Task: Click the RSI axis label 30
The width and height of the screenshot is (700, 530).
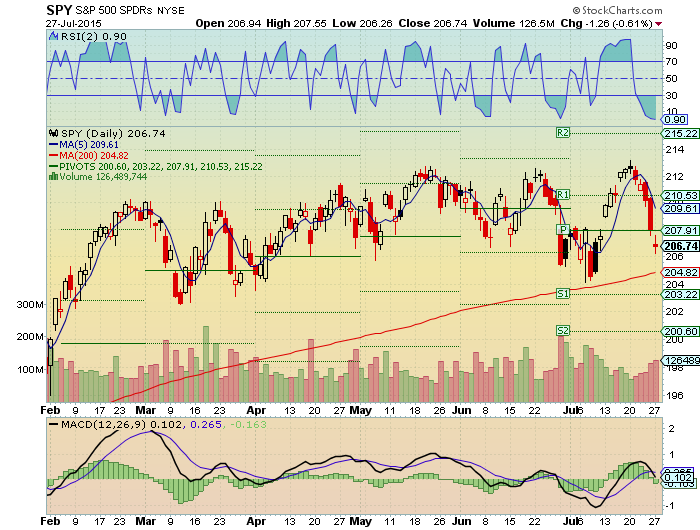Action: (671, 96)
